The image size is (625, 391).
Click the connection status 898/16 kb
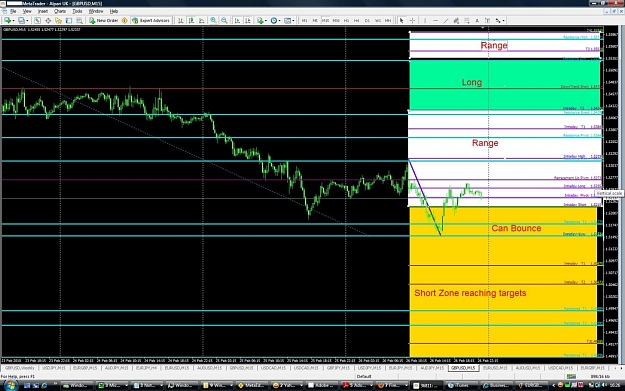599,376
